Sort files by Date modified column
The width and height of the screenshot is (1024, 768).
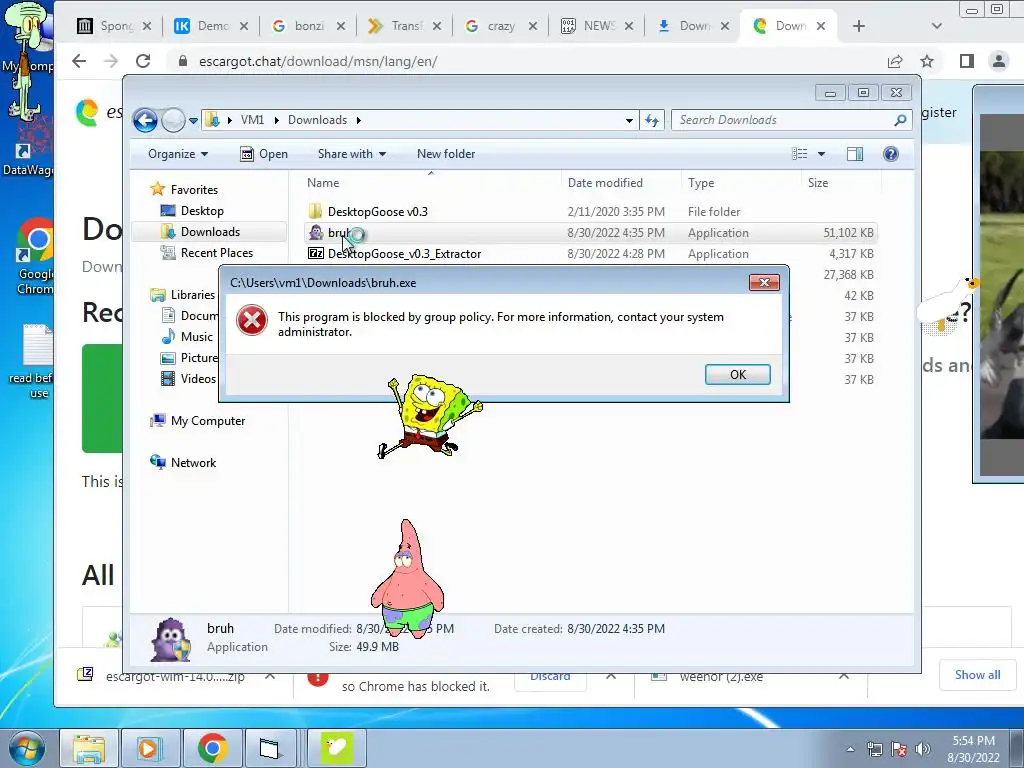tap(620, 183)
